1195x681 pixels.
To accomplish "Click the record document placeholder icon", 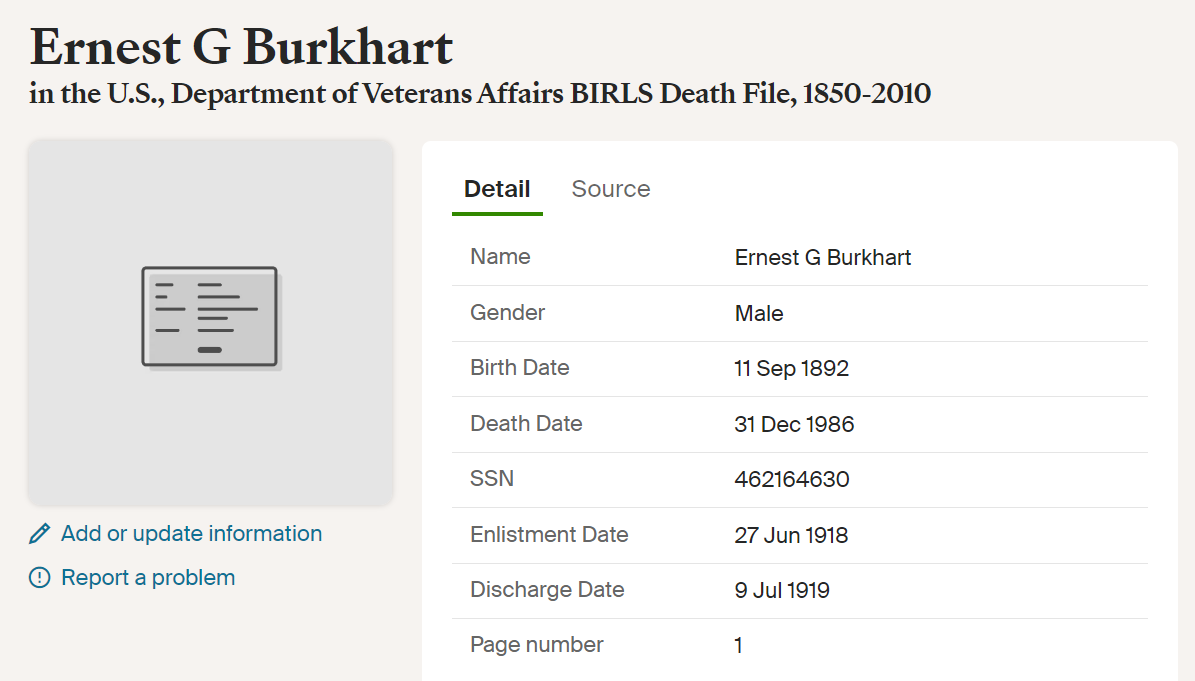I will pos(211,318).
